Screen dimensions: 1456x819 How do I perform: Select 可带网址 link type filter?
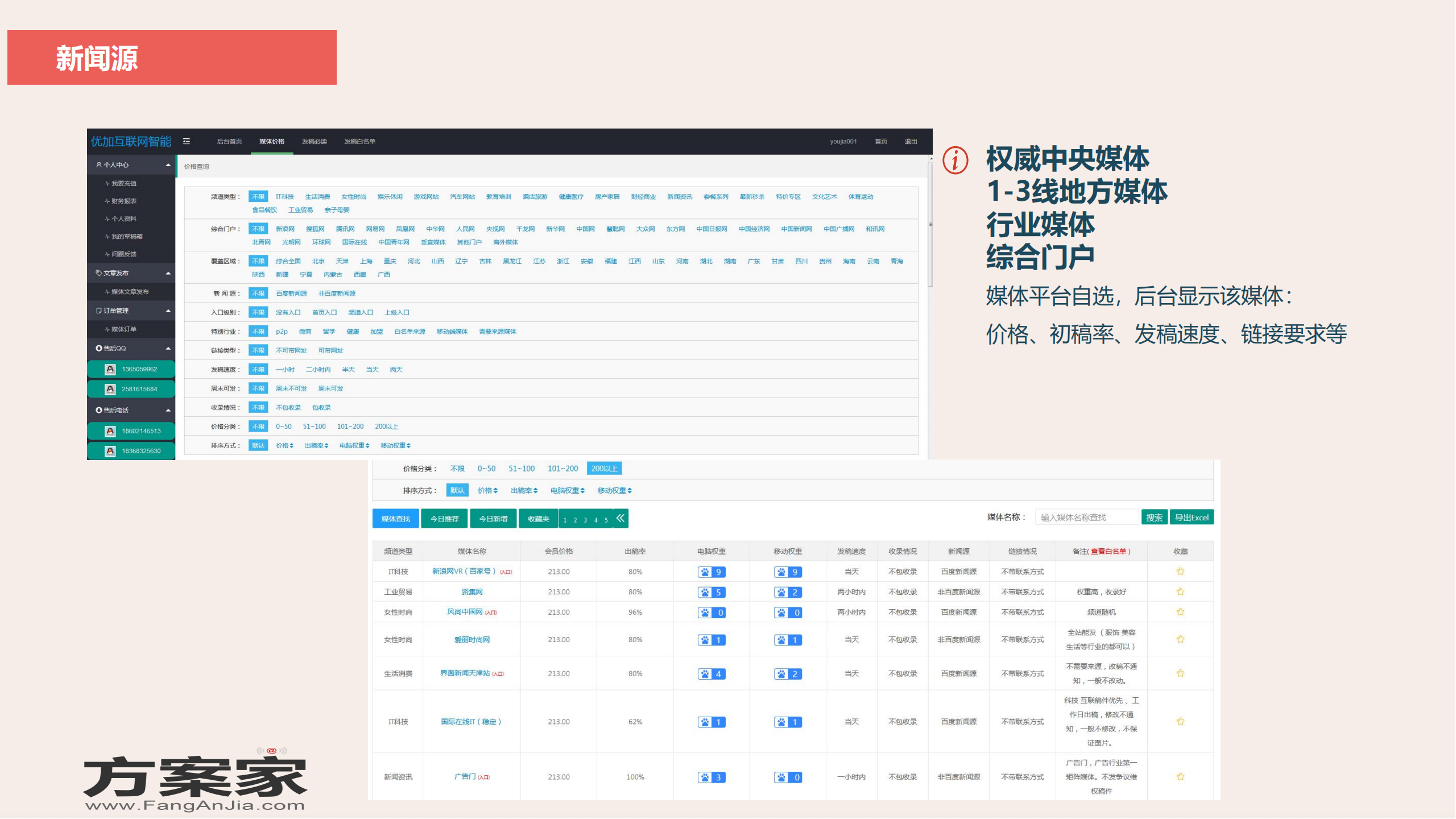[330, 351]
